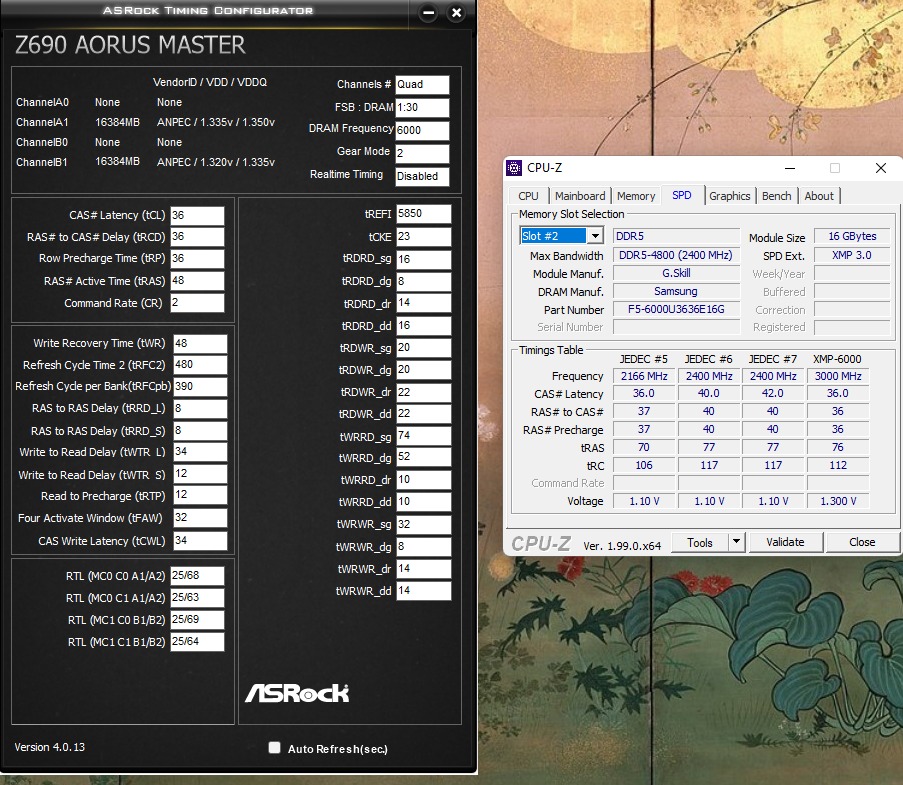Click the RTL (MC1 C1 B1/B2) value field
This screenshot has height=785, width=903.
point(197,642)
